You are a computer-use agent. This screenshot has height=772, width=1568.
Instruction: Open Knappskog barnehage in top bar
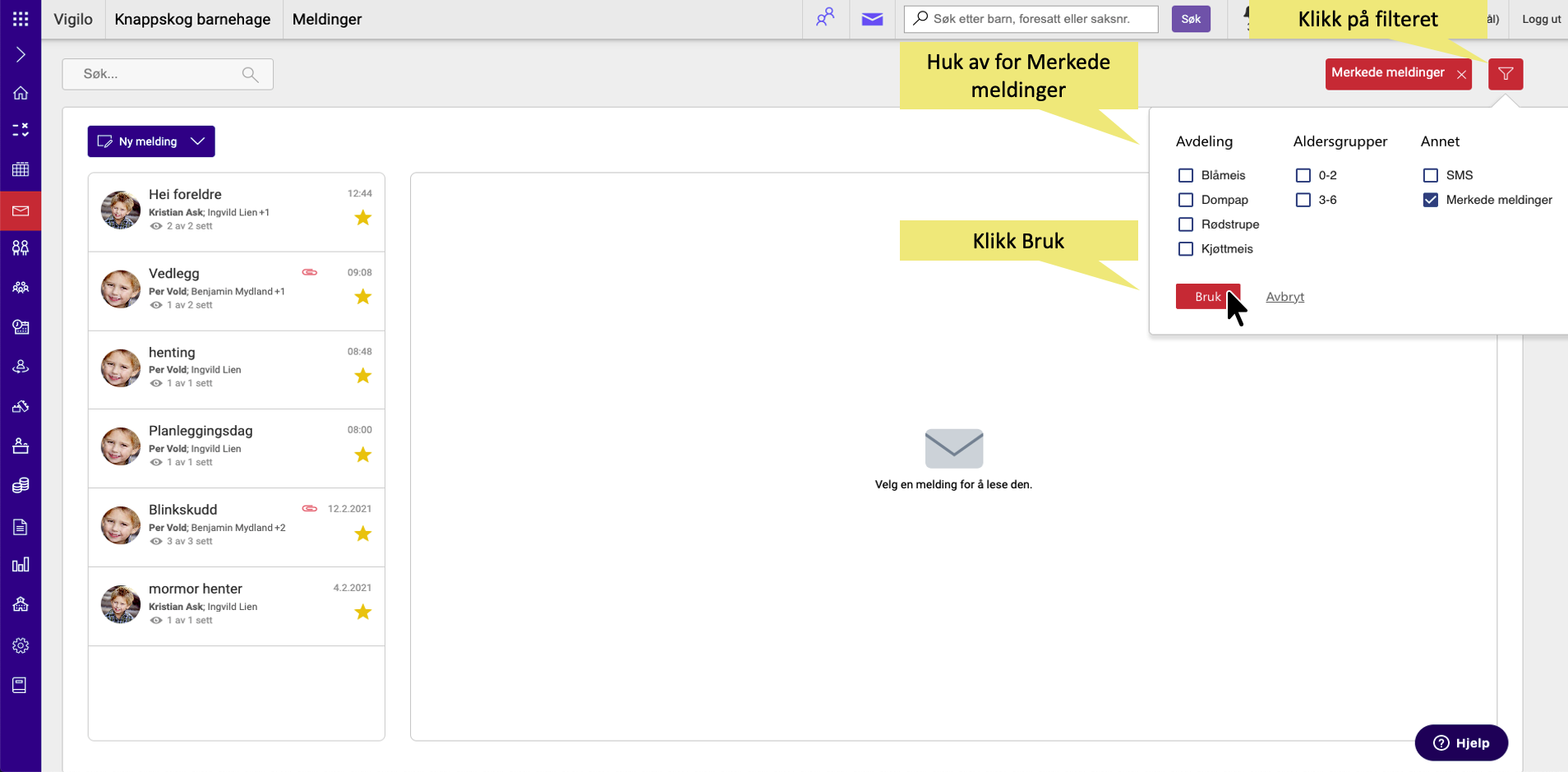192,19
